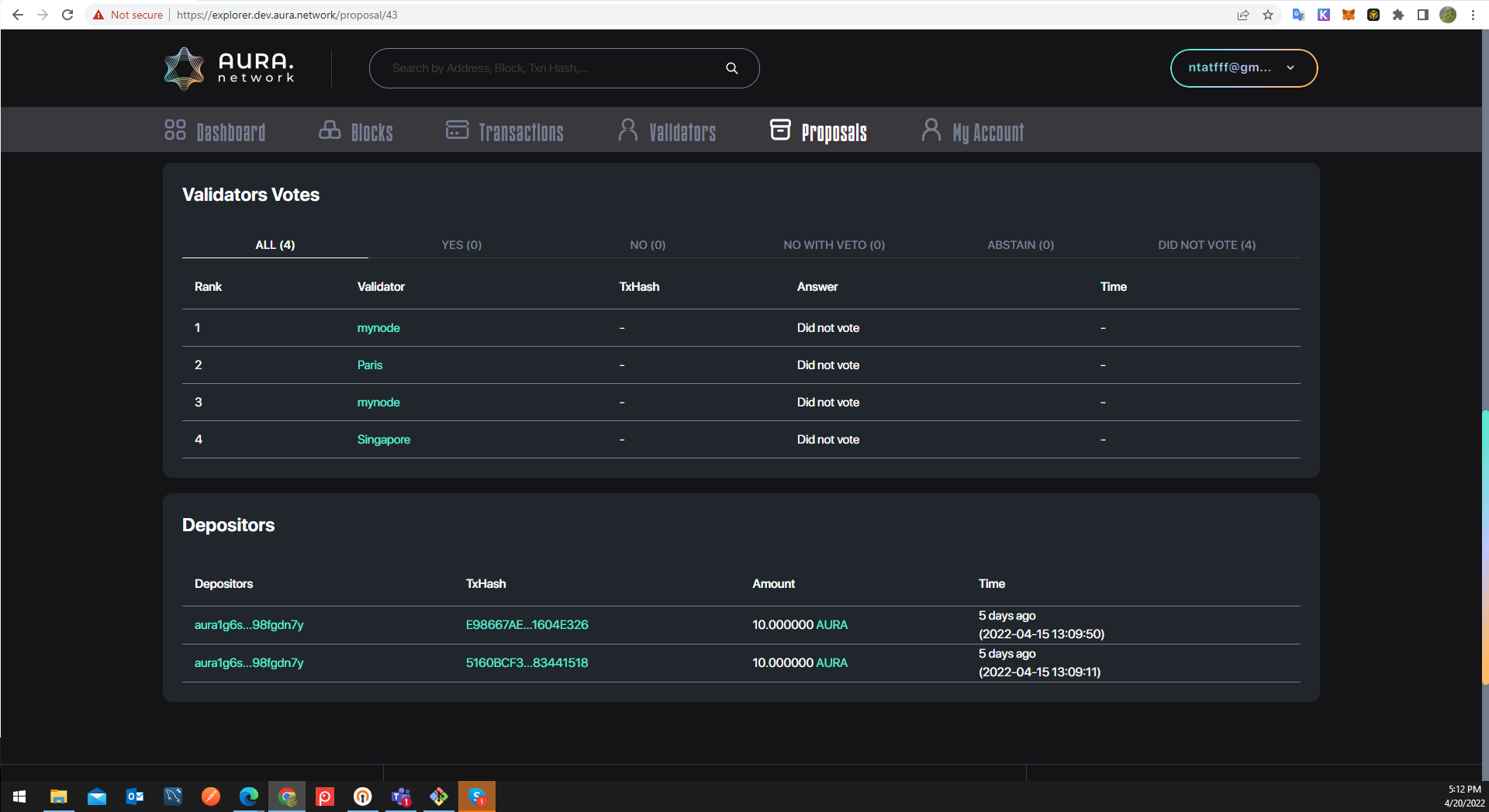Open Microsoft Teams from the taskbar
Viewport: 1489px width, 812px height.
pyautogui.click(x=401, y=796)
